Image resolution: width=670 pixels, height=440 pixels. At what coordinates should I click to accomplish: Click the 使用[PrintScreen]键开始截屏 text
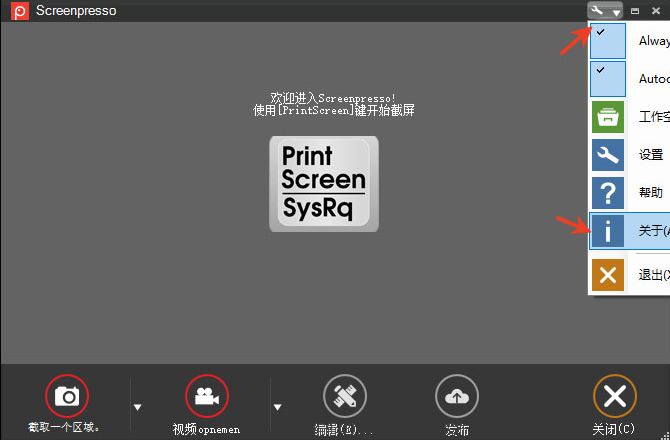click(x=333, y=110)
